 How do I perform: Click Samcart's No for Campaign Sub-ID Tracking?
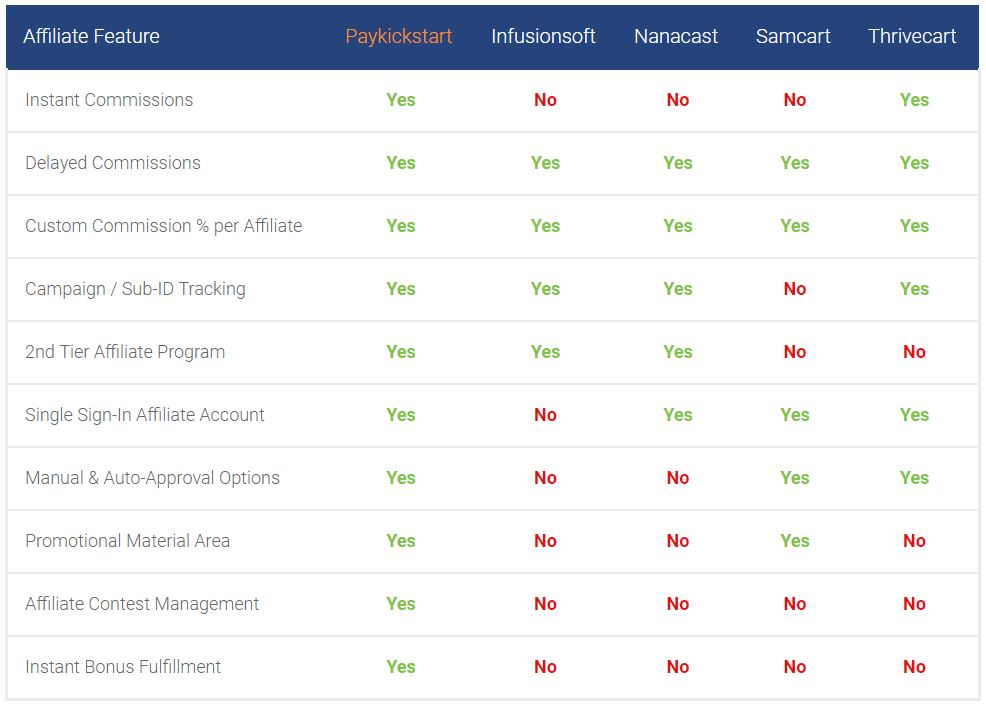pyautogui.click(x=795, y=289)
